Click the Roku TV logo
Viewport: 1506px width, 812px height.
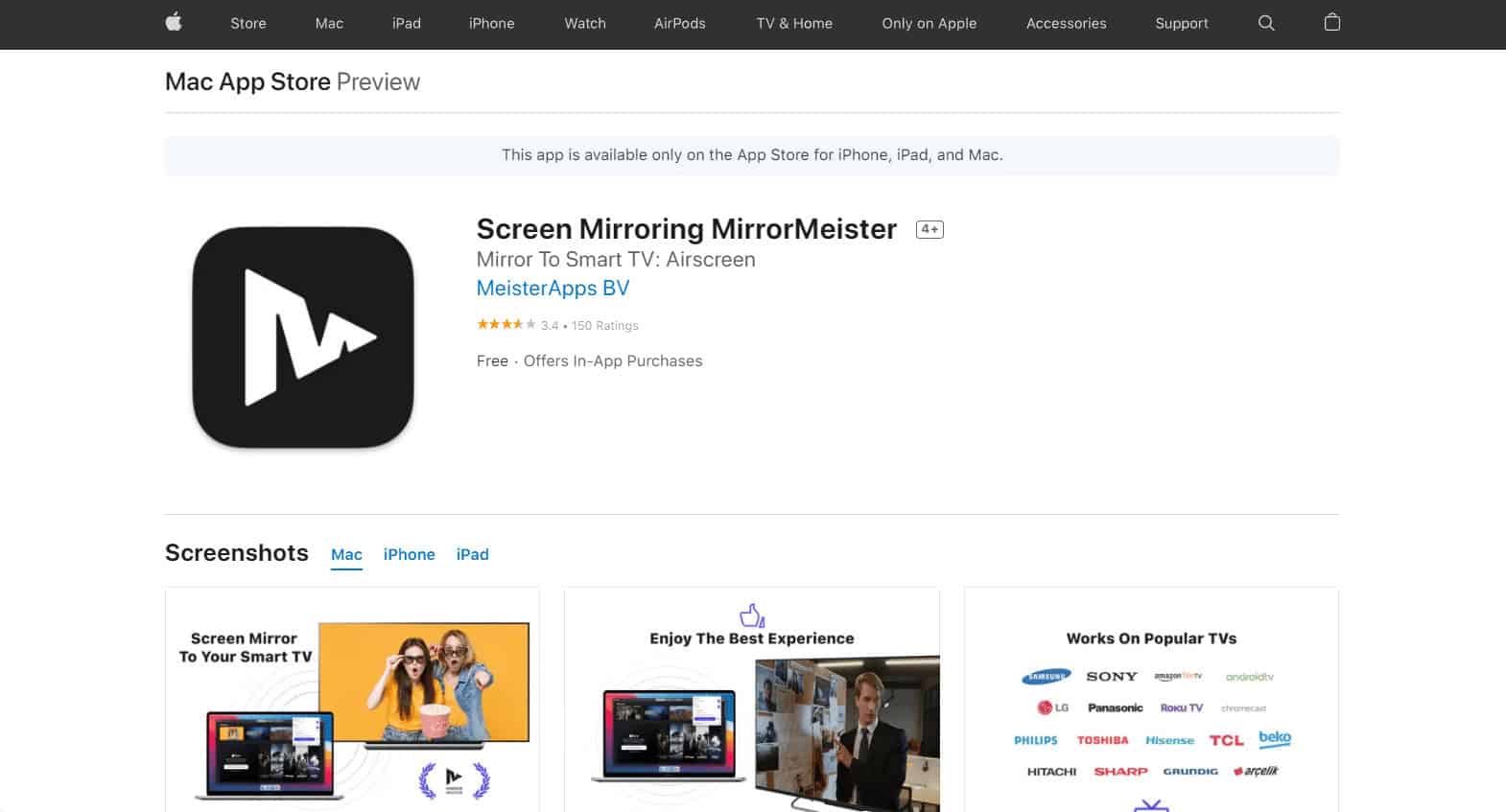click(1182, 708)
